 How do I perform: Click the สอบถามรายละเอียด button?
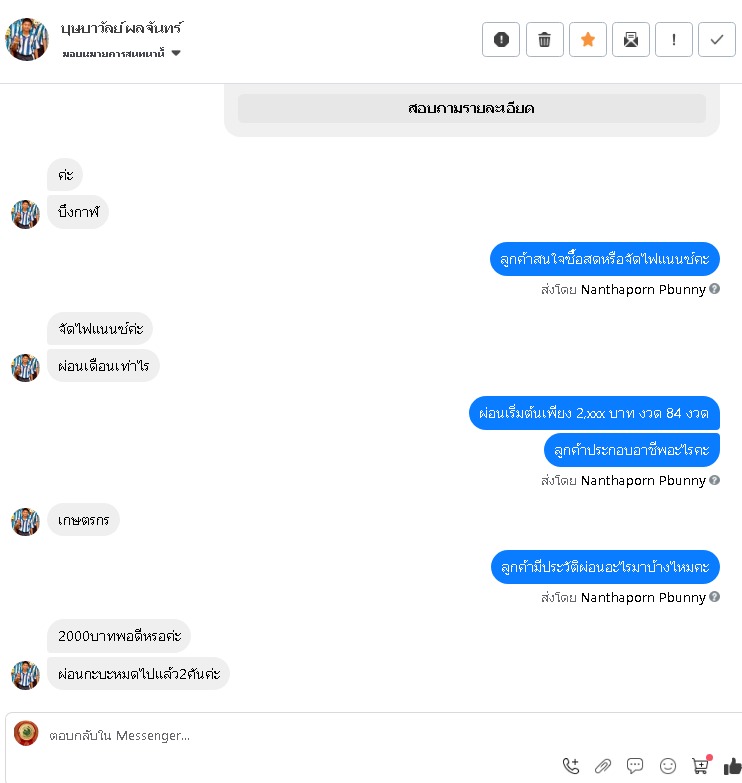(471, 108)
